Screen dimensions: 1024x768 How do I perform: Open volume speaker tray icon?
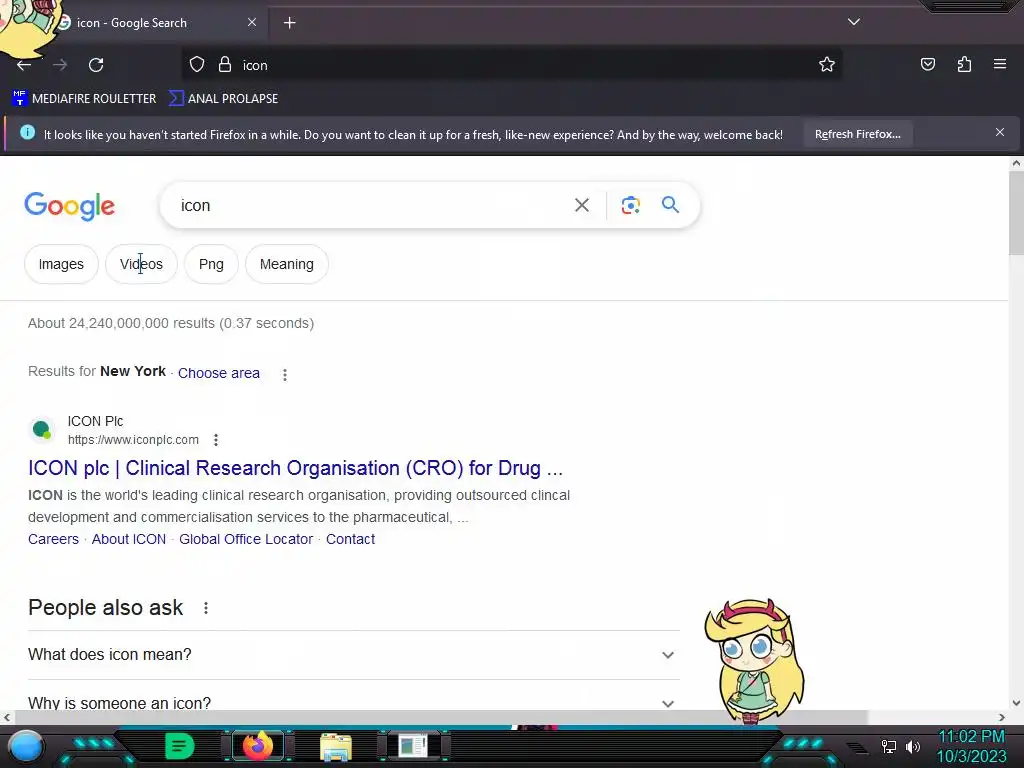coord(912,746)
